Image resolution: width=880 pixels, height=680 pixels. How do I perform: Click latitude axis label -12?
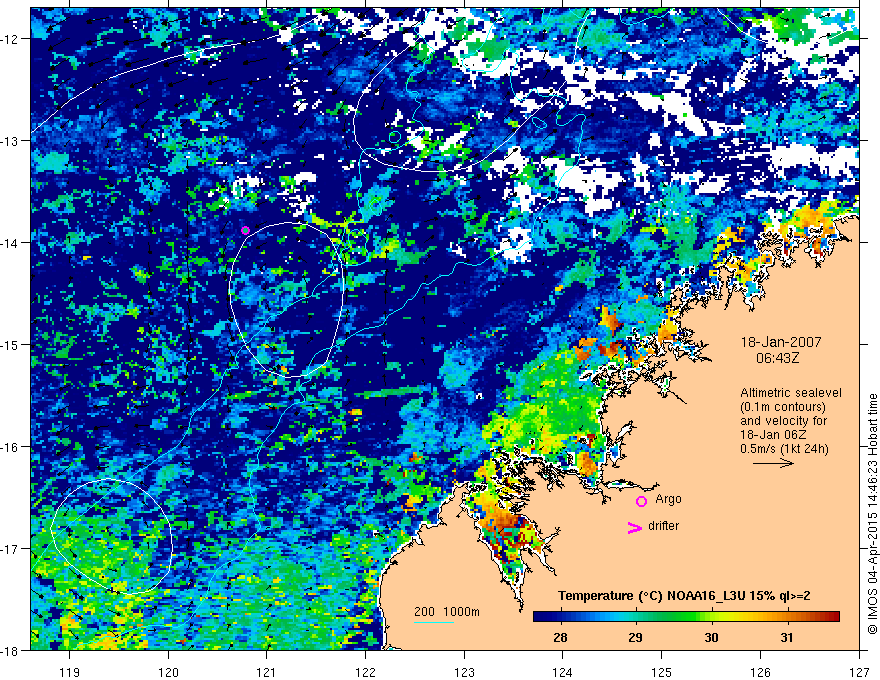(10, 39)
